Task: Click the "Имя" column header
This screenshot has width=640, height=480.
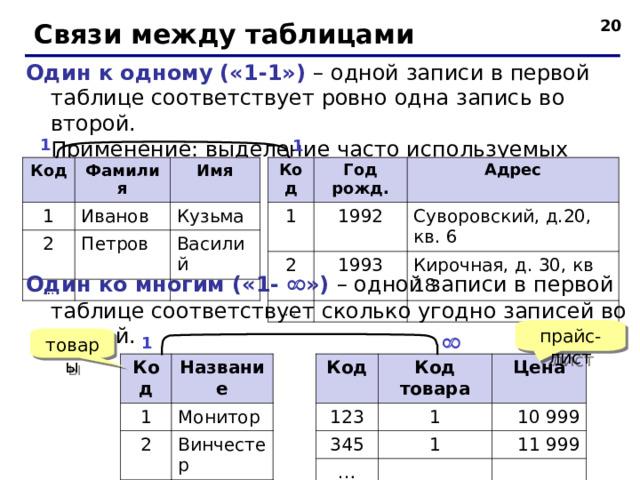Action: [x=215, y=180]
